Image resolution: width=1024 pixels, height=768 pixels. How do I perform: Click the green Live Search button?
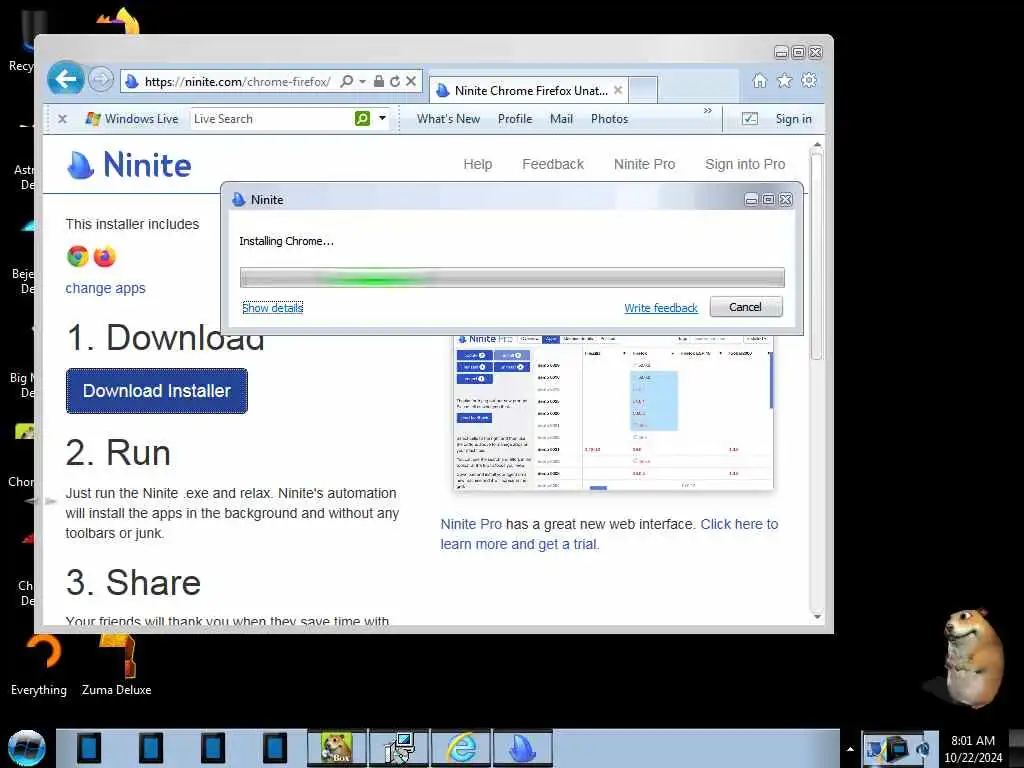click(x=362, y=118)
